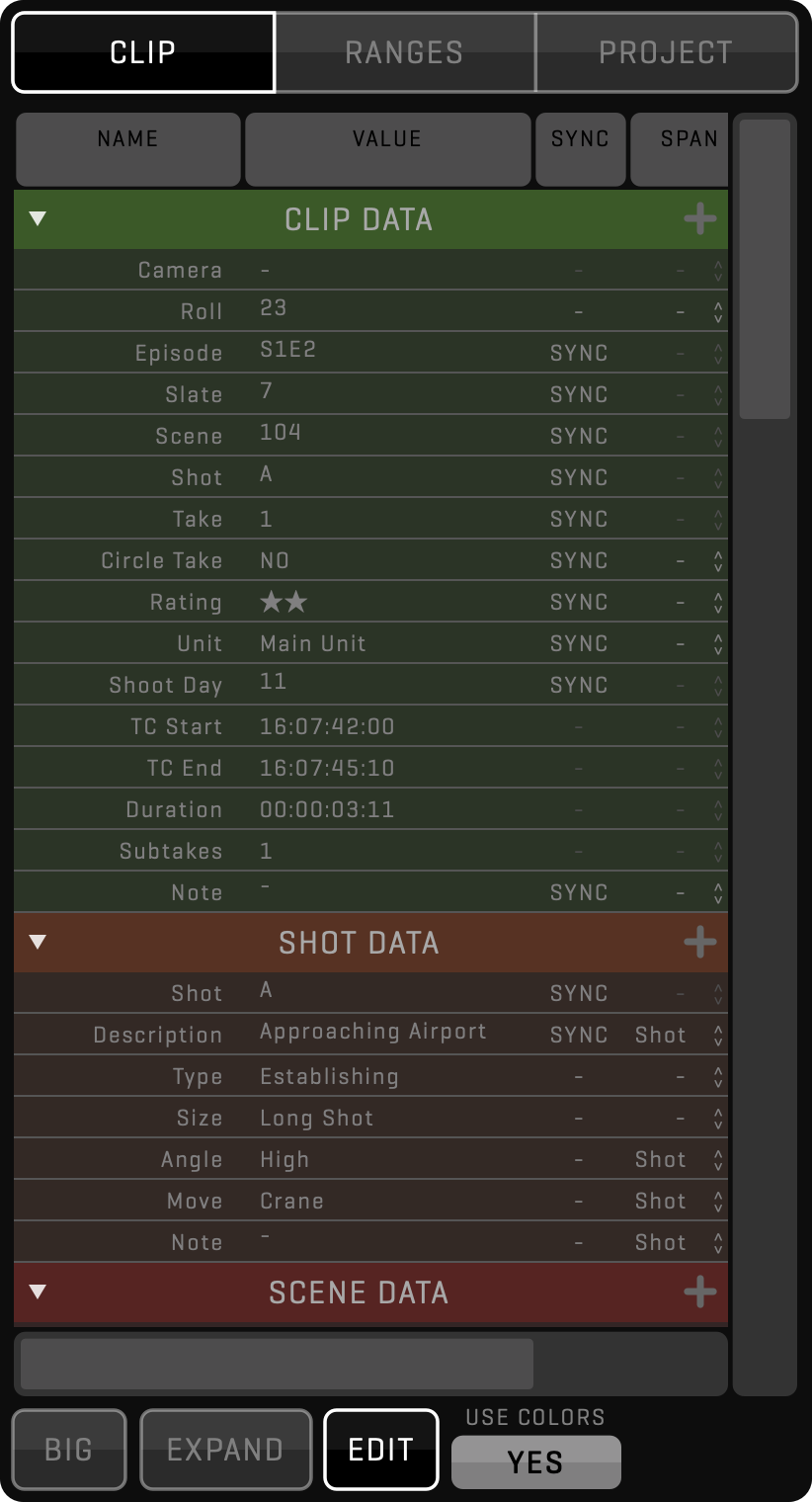Click the up-down arrows on Move row
The width and height of the screenshot is (812, 1502).
[718, 1202]
